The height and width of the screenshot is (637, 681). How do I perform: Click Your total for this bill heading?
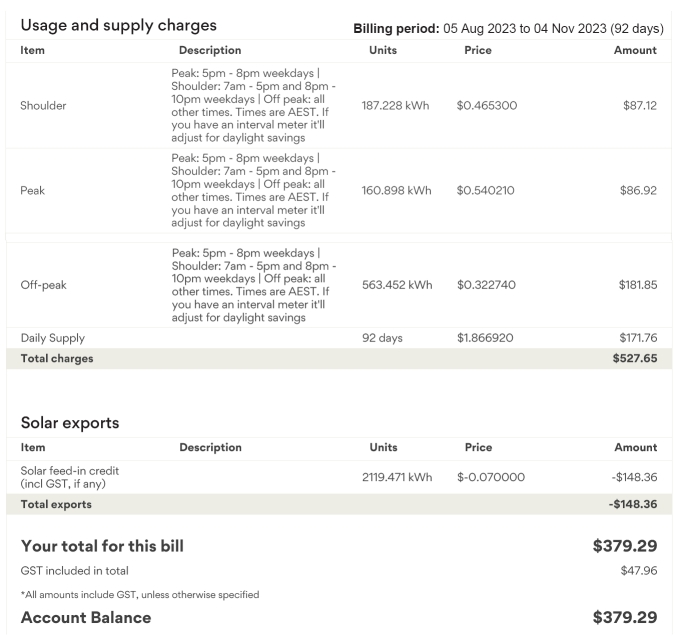[x=103, y=546]
